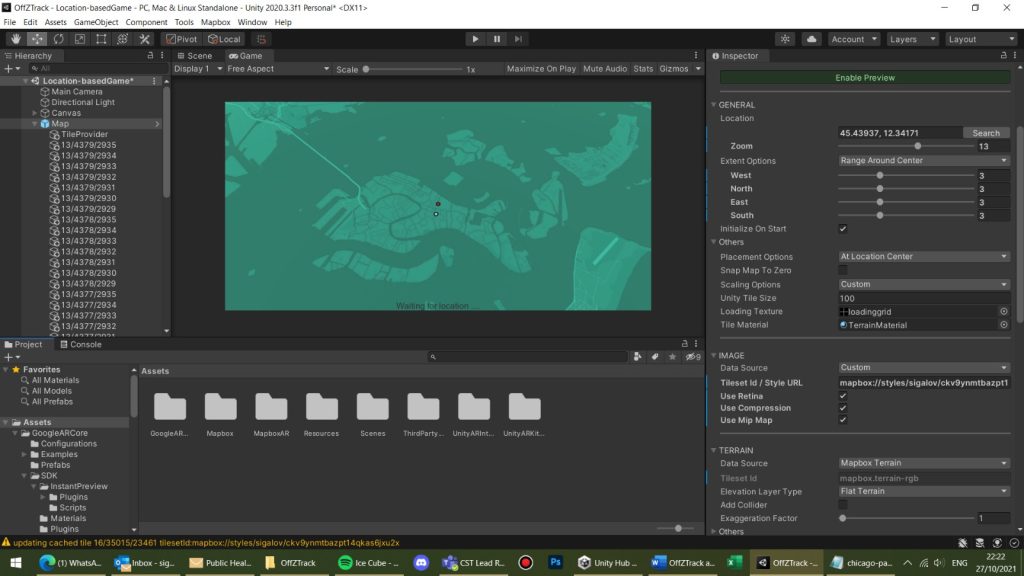Toggle Pivot handle position mode
Viewport: 1024px width, 576px height.
182,39
